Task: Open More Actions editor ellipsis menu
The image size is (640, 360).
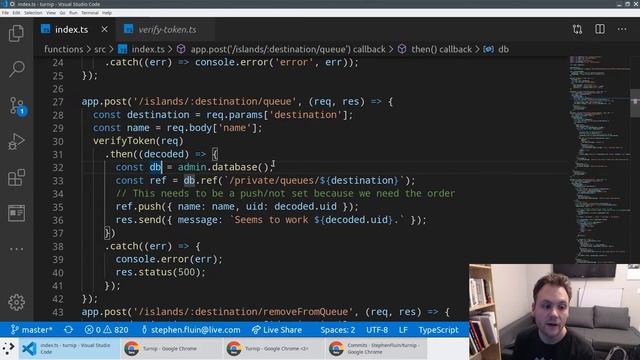Action: point(622,29)
